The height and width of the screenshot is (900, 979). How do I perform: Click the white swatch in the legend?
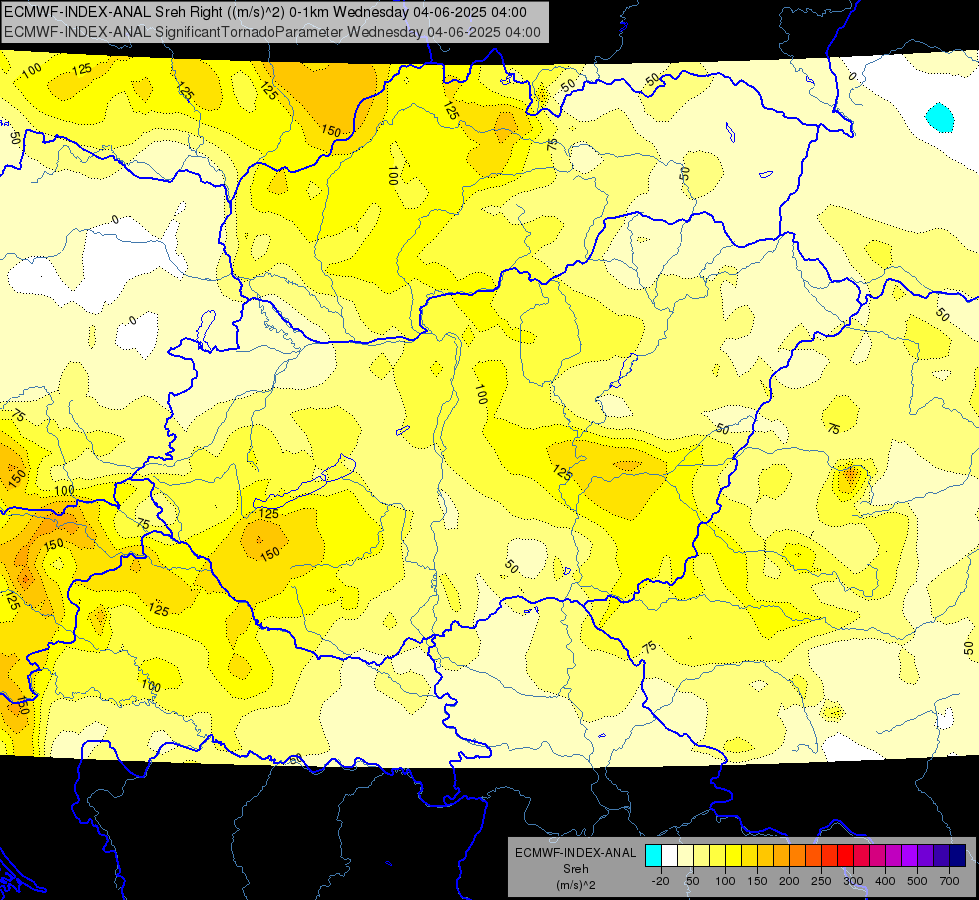pyautogui.click(x=669, y=855)
